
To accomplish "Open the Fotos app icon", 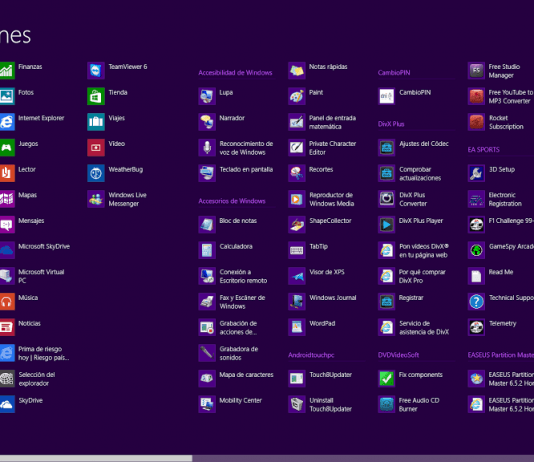I will [x=7, y=96].
